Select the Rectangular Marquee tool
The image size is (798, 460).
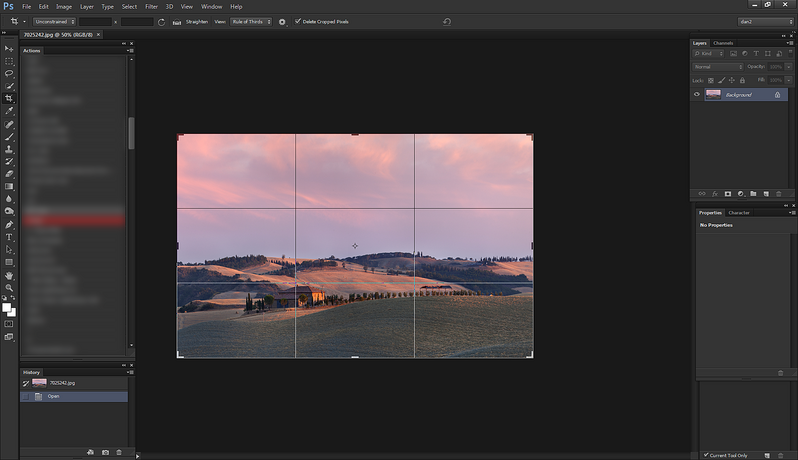click(x=9, y=61)
